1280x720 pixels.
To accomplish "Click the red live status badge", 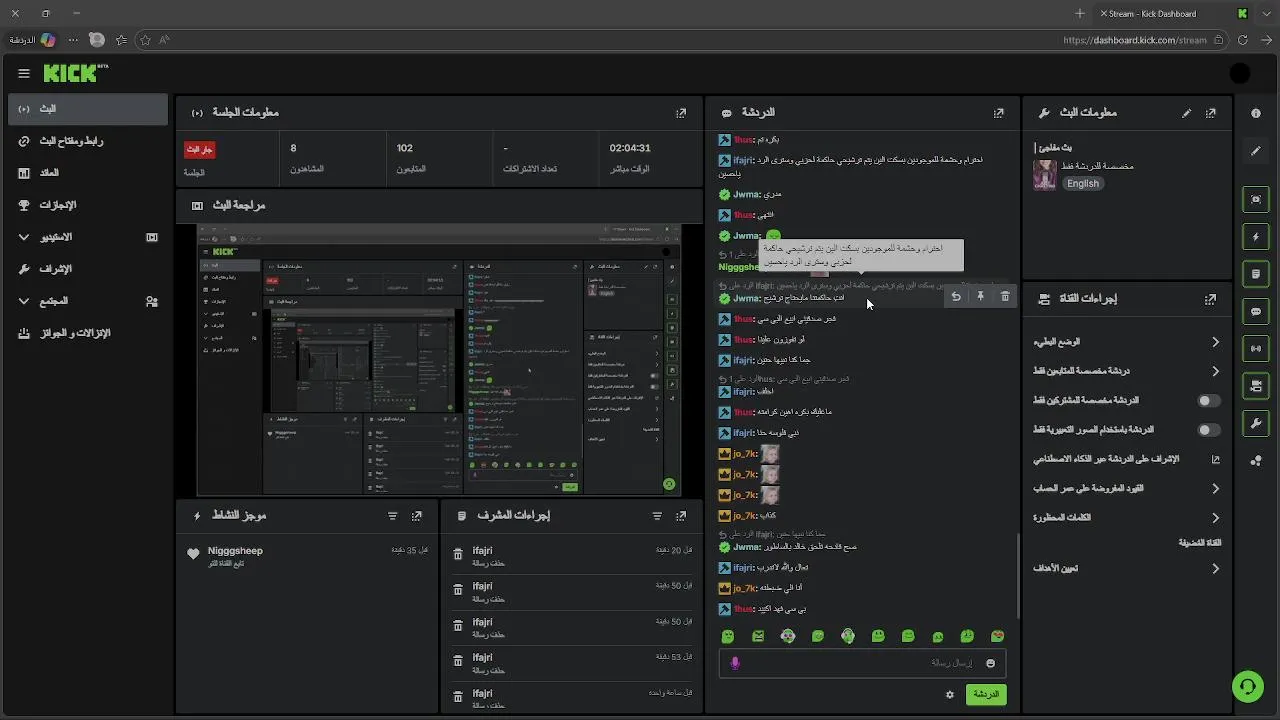I will click(x=199, y=149).
